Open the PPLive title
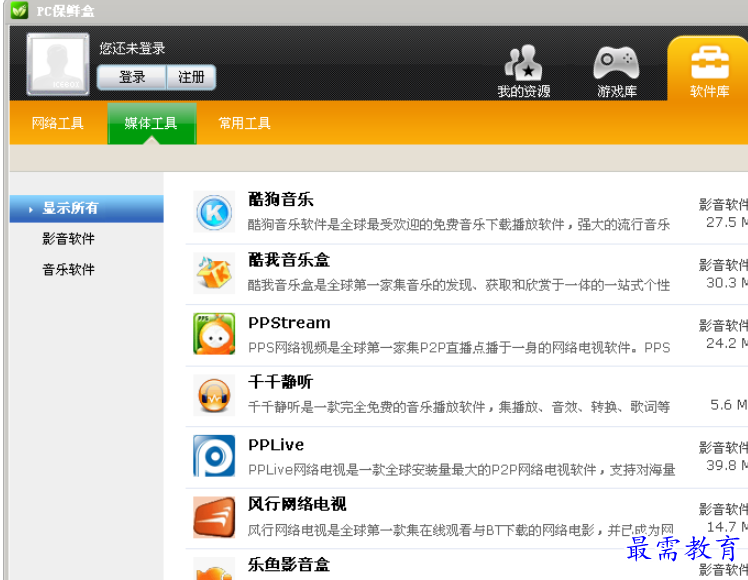The image size is (748, 580). pyautogui.click(x=276, y=445)
